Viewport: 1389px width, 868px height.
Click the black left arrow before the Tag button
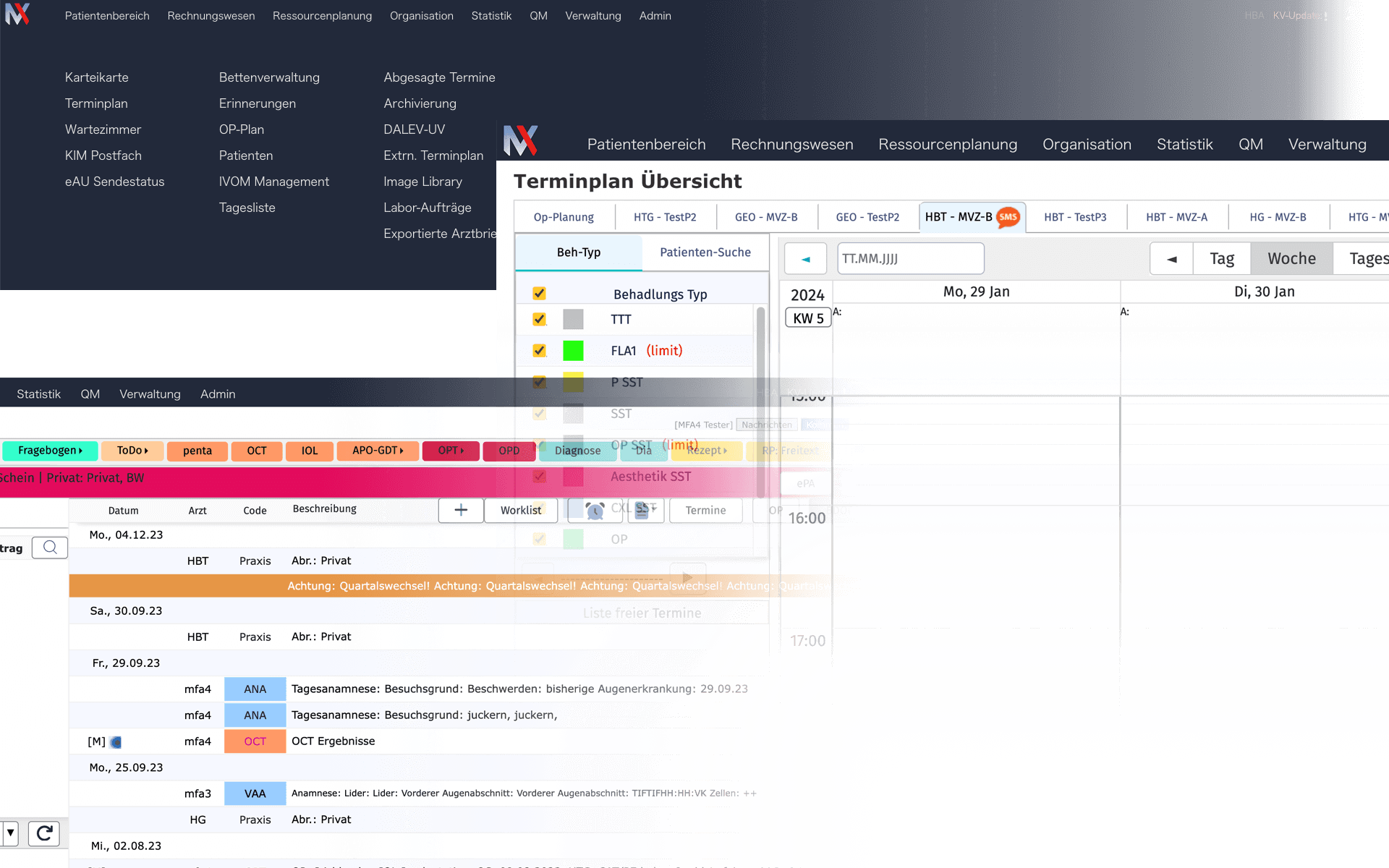[1171, 259]
